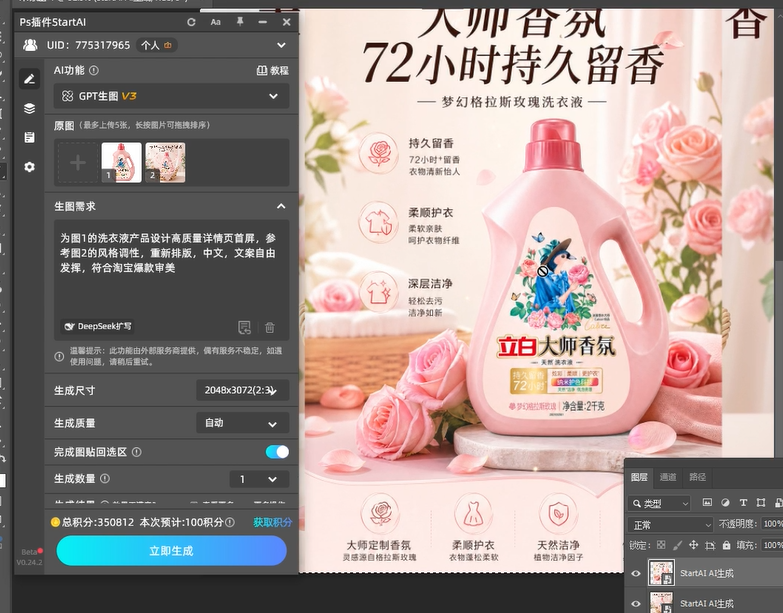This screenshot has height=613, width=783.
Task: Click the StartAI panel refresh icon
Action: click(x=191, y=22)
